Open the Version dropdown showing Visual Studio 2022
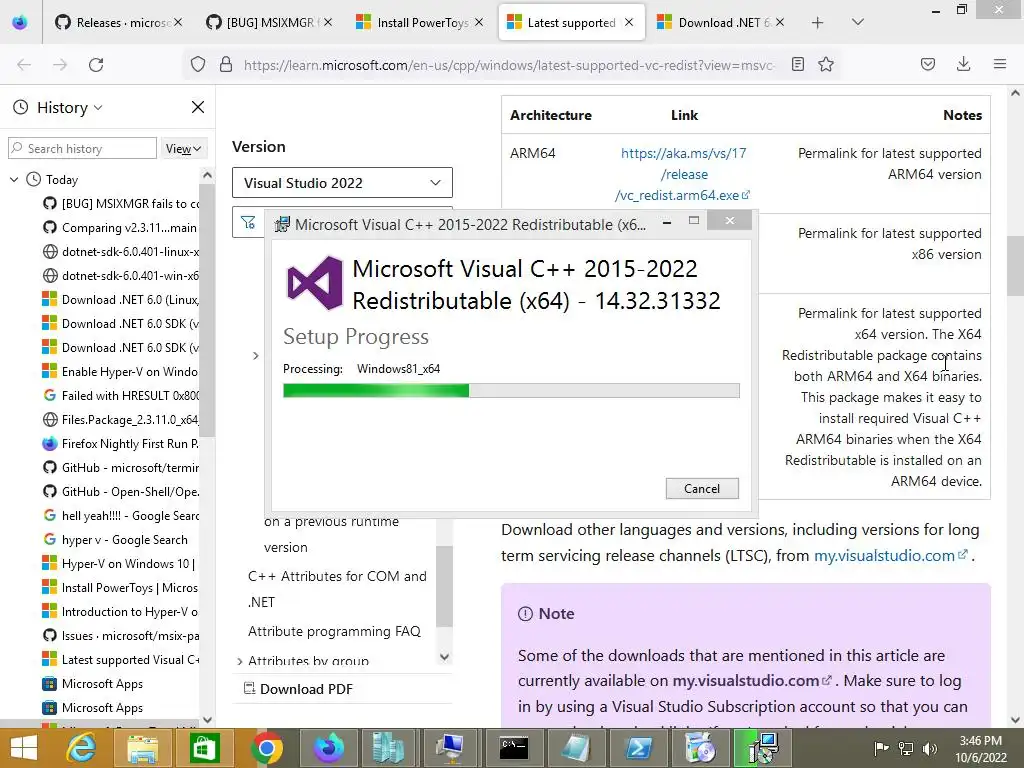 click(x=342, y=183)
